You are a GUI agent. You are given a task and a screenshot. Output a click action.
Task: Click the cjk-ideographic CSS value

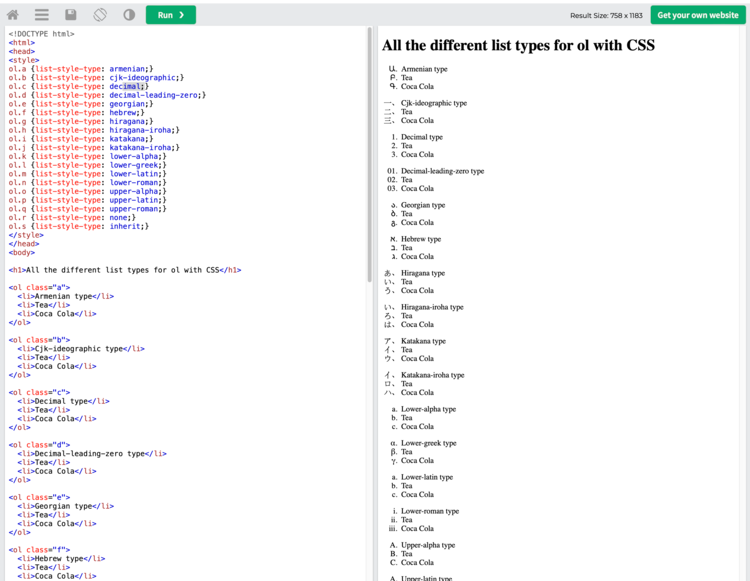click(x=142, y=77)
